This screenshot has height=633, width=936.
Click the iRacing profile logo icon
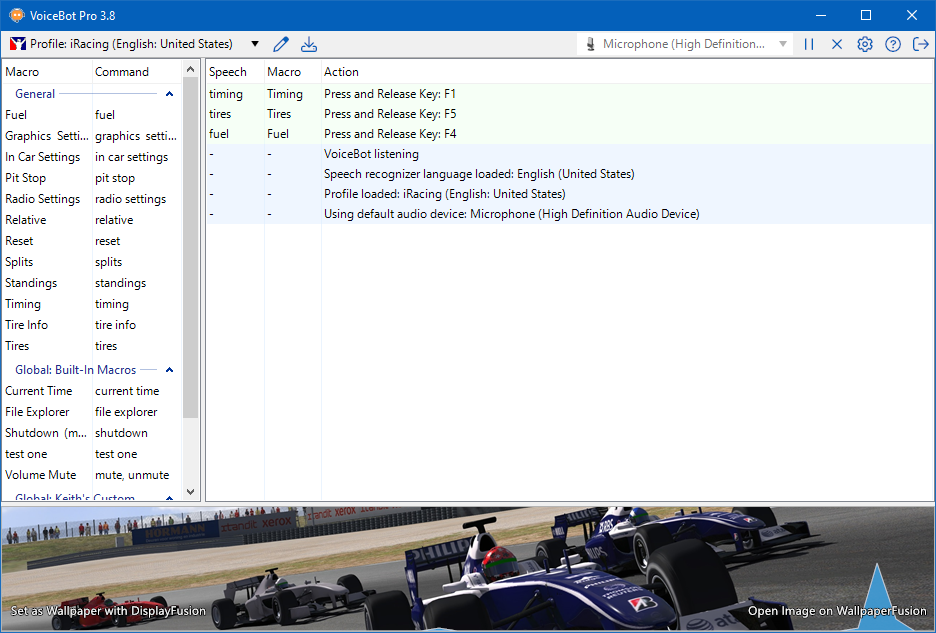pos(17,44)
